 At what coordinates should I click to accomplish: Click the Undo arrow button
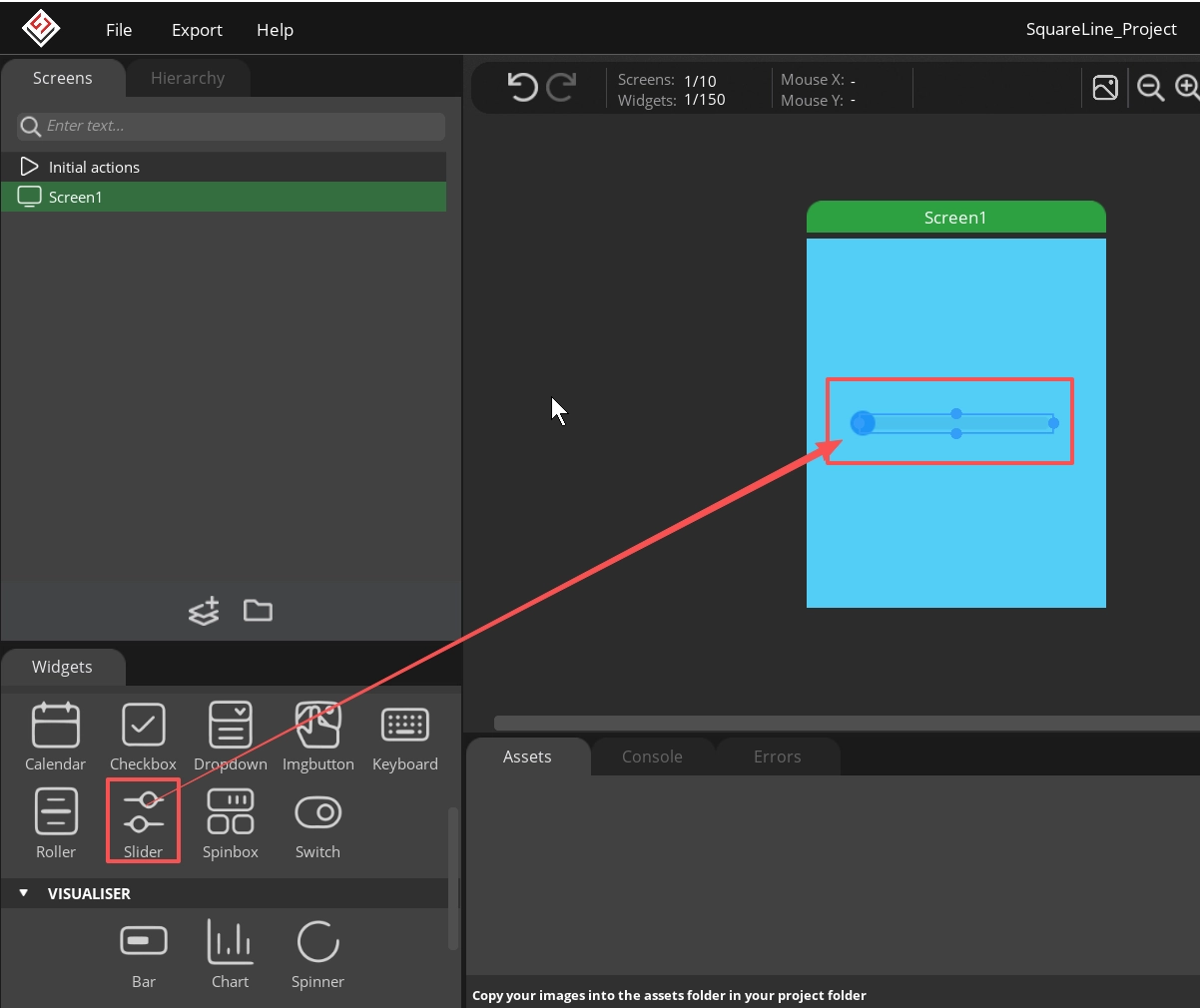point(523,88)
